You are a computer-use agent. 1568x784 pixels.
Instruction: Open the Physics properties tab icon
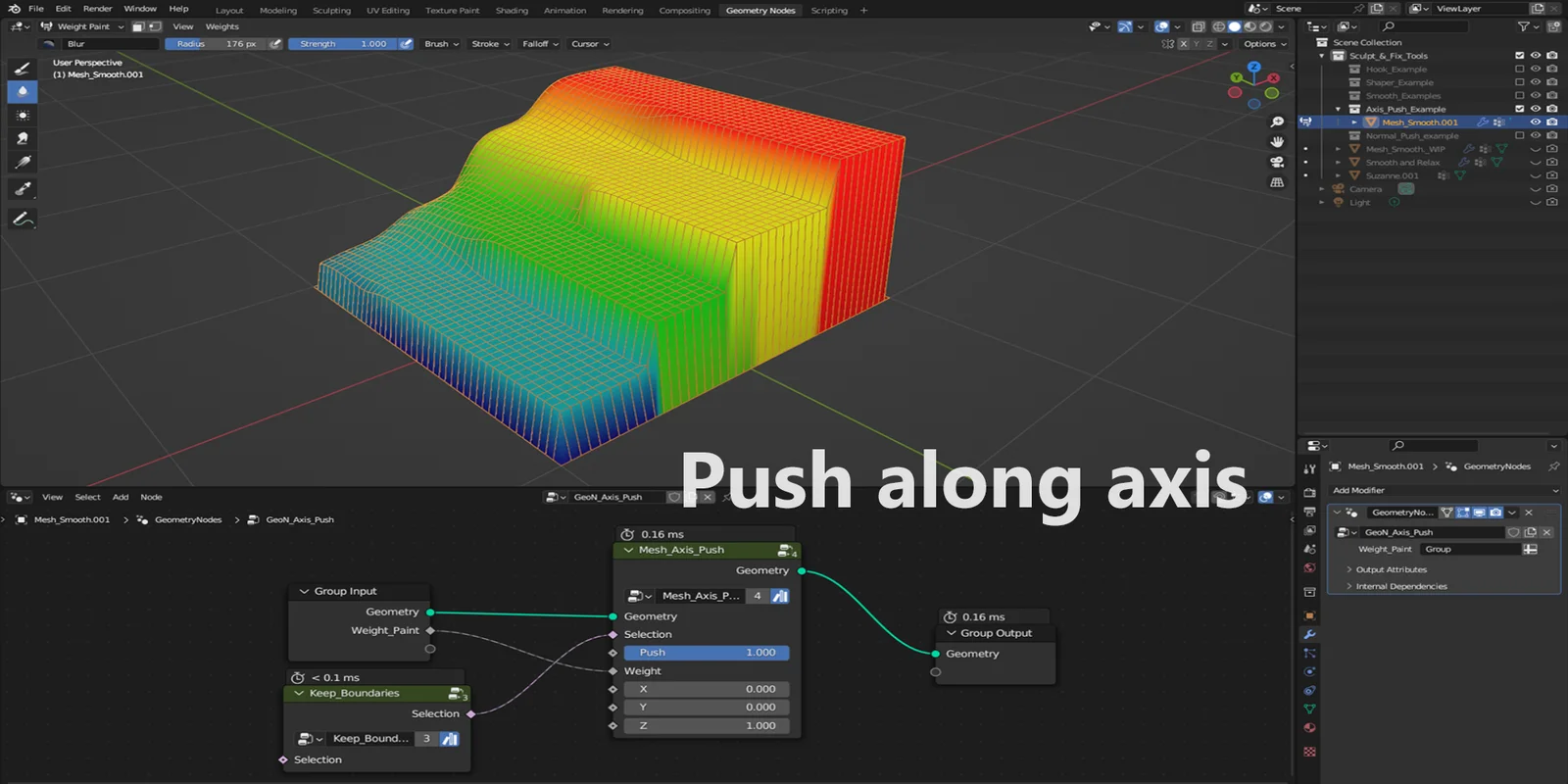(x=1309, y=671)
